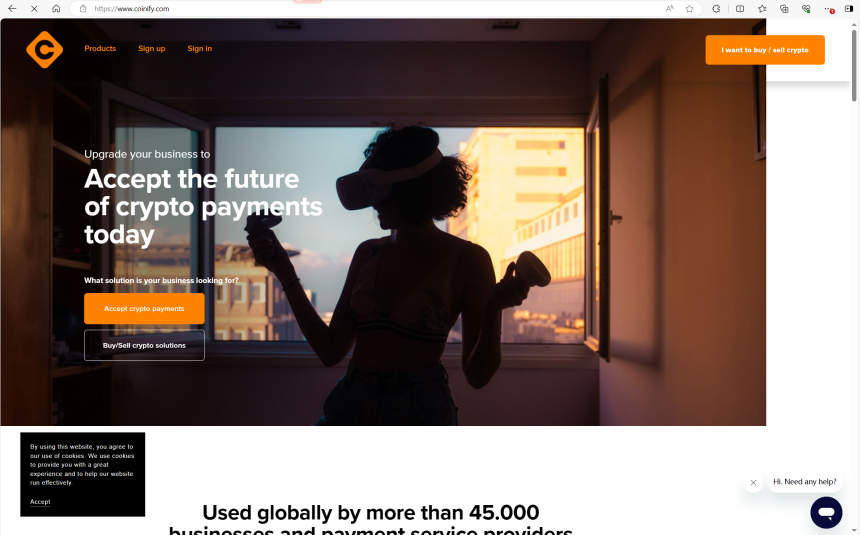The width and height of the screenshot is (860, 535).
Task: Choose Accept crypto payments
Action: click(144, 308)
